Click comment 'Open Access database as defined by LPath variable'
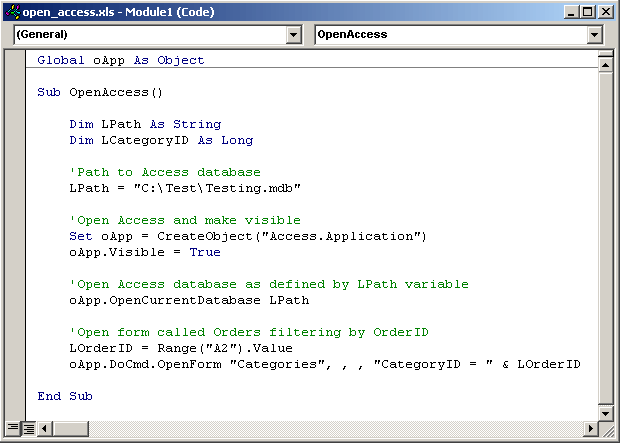The width and height of the screenshot is (620, 443). (x=269, y=284)
